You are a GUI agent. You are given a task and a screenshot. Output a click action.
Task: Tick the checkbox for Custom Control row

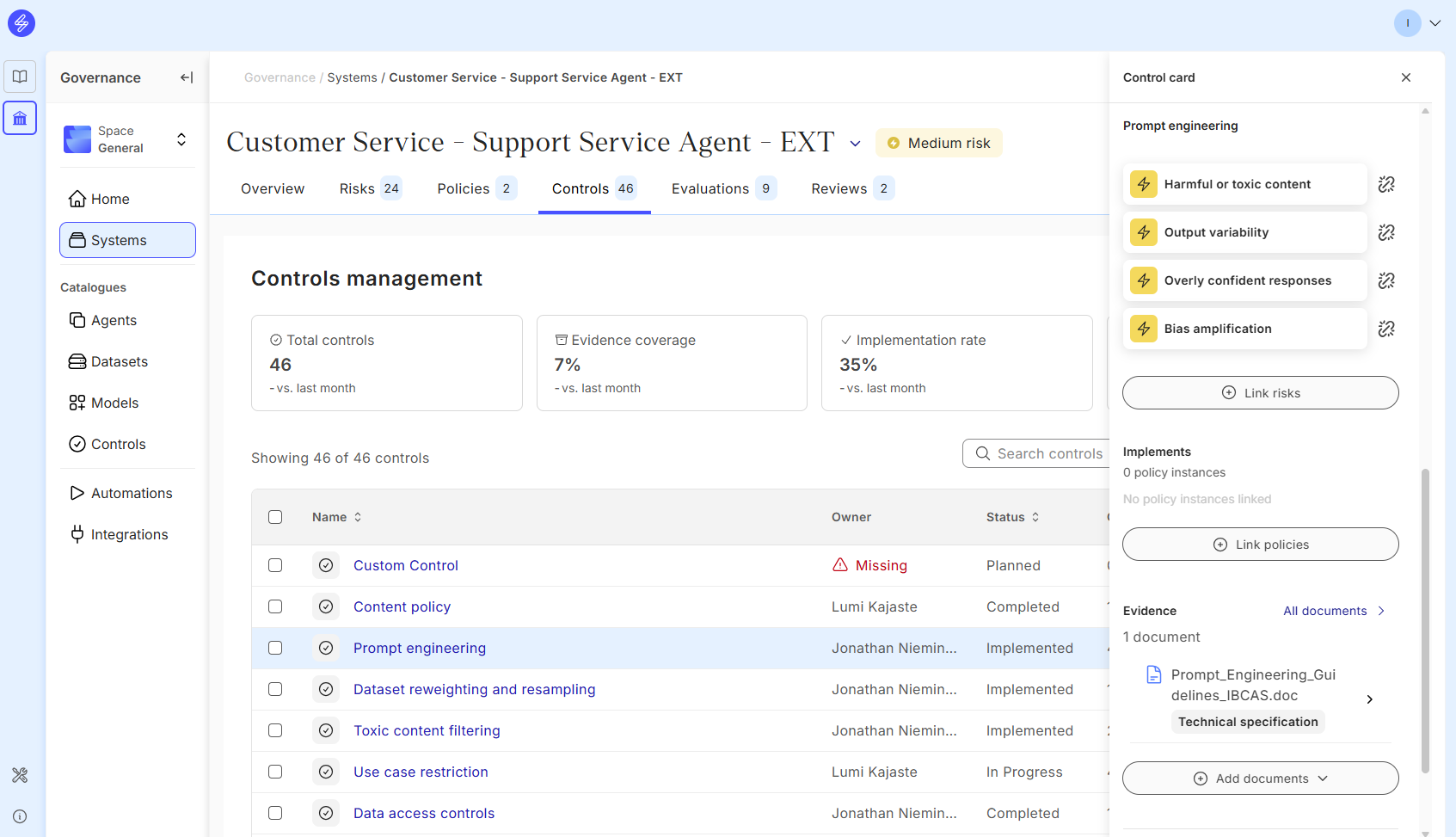[275, 565]
